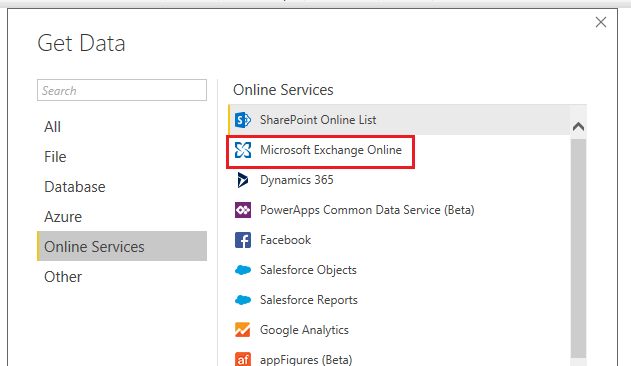The width and height of the screenshot is (631, 366).
Task: Select the Online Services category
Action: click(x=122, y=246)
